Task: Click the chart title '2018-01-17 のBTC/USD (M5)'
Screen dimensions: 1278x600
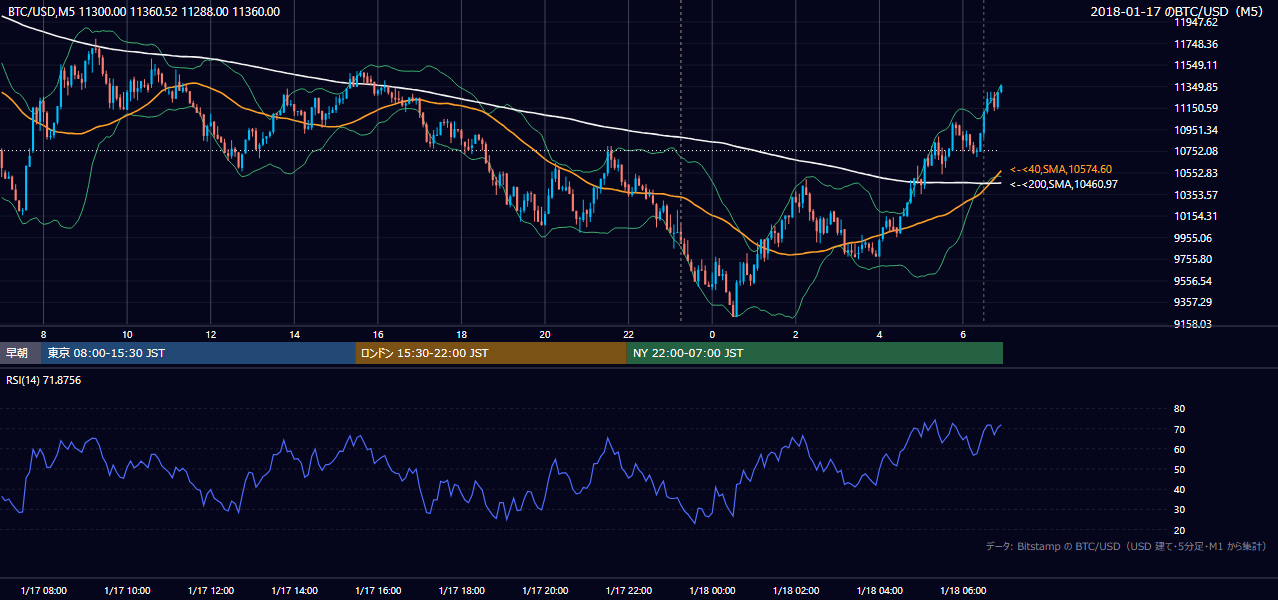Action: click(1179, 12)
